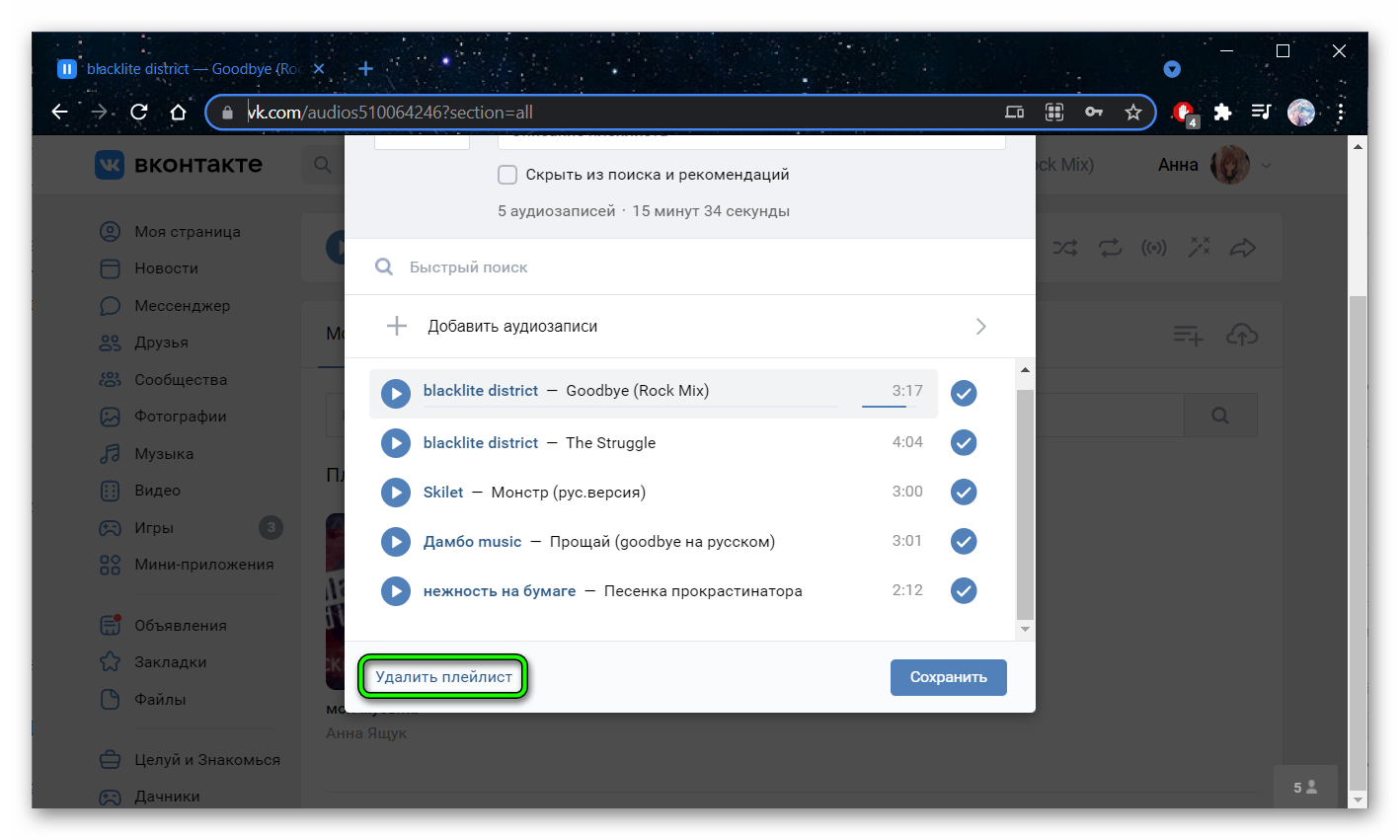The height and width of the screenshot is (840, 1400).
Task: Click share arrow icon in player
Action: [1243, 248]
